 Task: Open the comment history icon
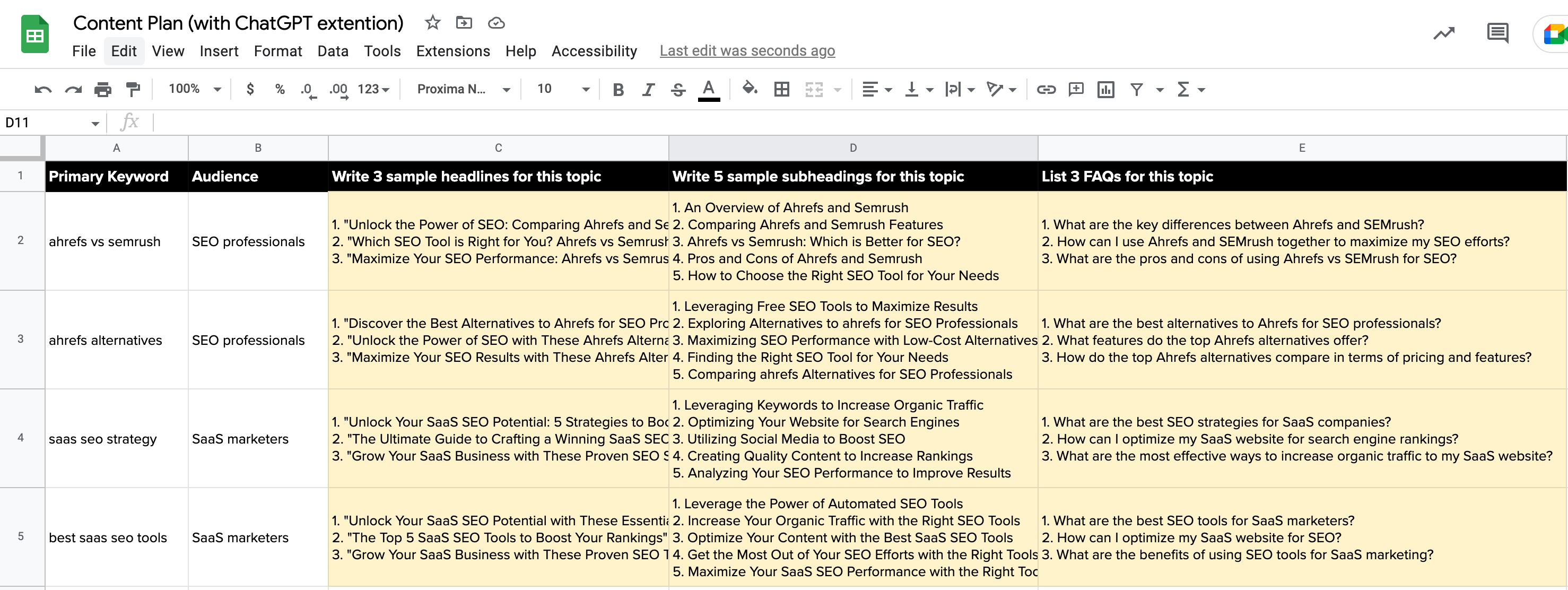pos(1497,33)
